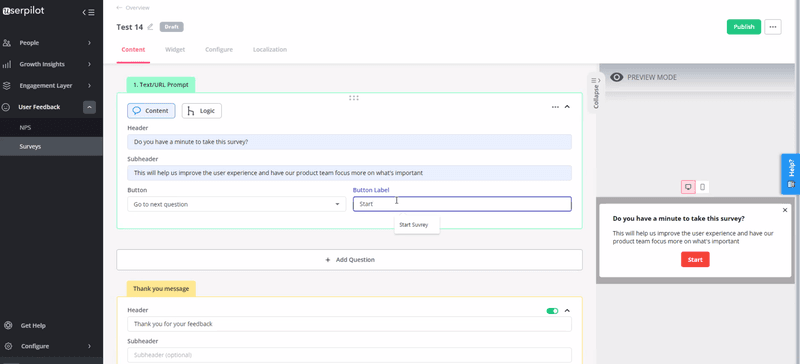Image resolution: width=800 pixels, height=364 pixels.
Task: Expand the Engagement Layer chevron
Action: 89,86
